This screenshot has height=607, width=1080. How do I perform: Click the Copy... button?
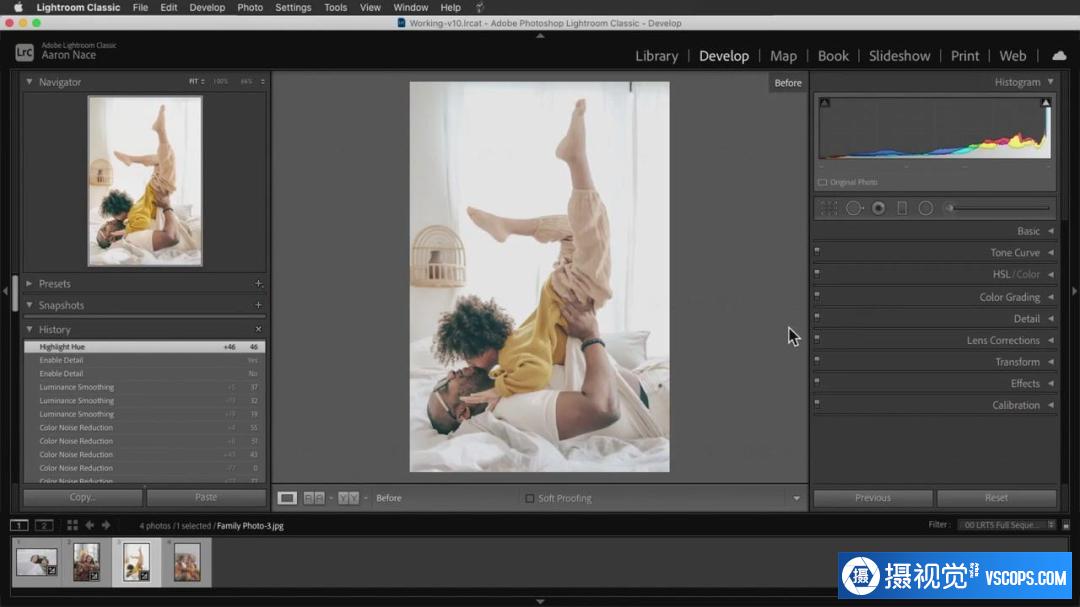click(x=83, y=497)
